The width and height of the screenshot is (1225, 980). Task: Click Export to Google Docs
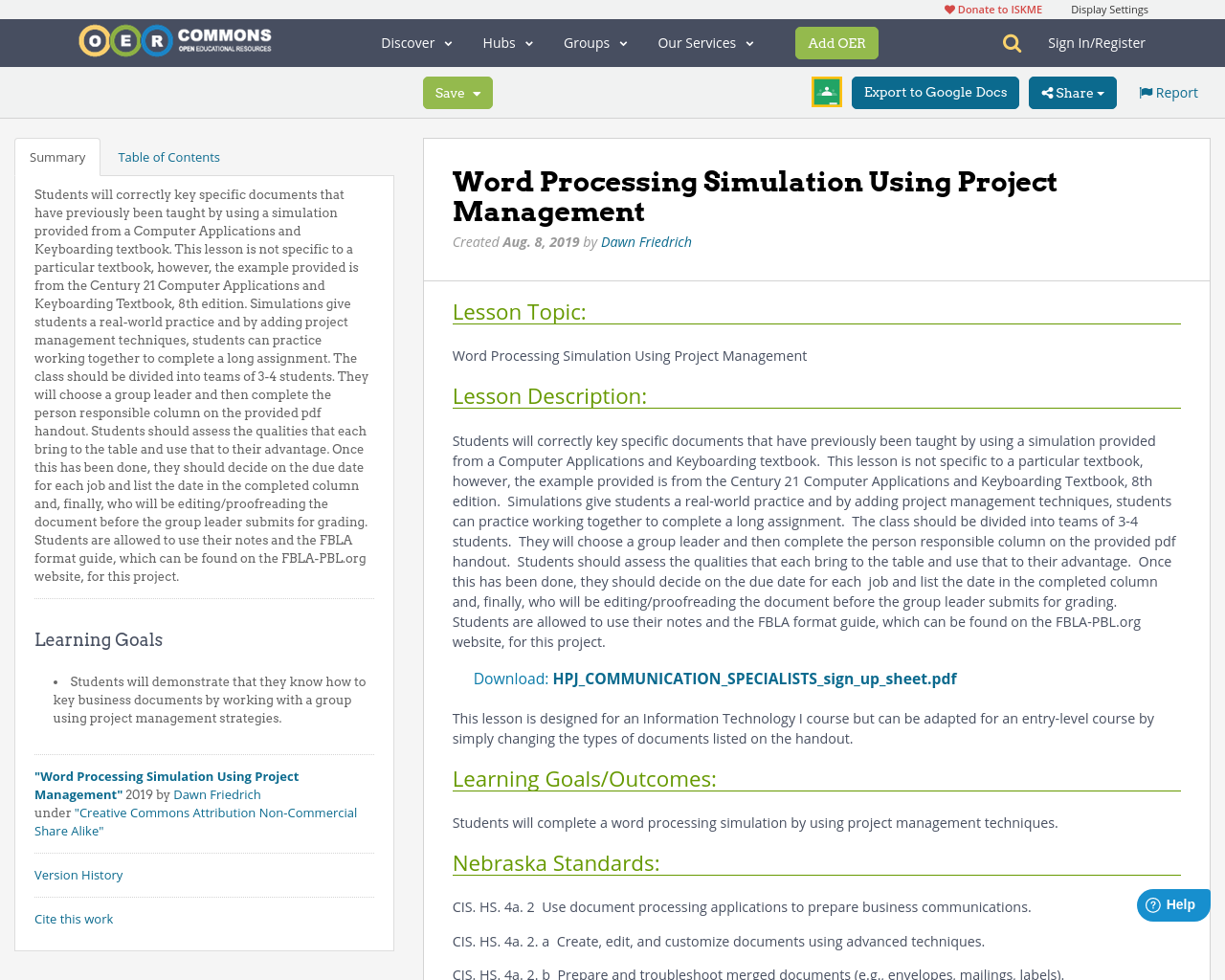click(935, 91)
